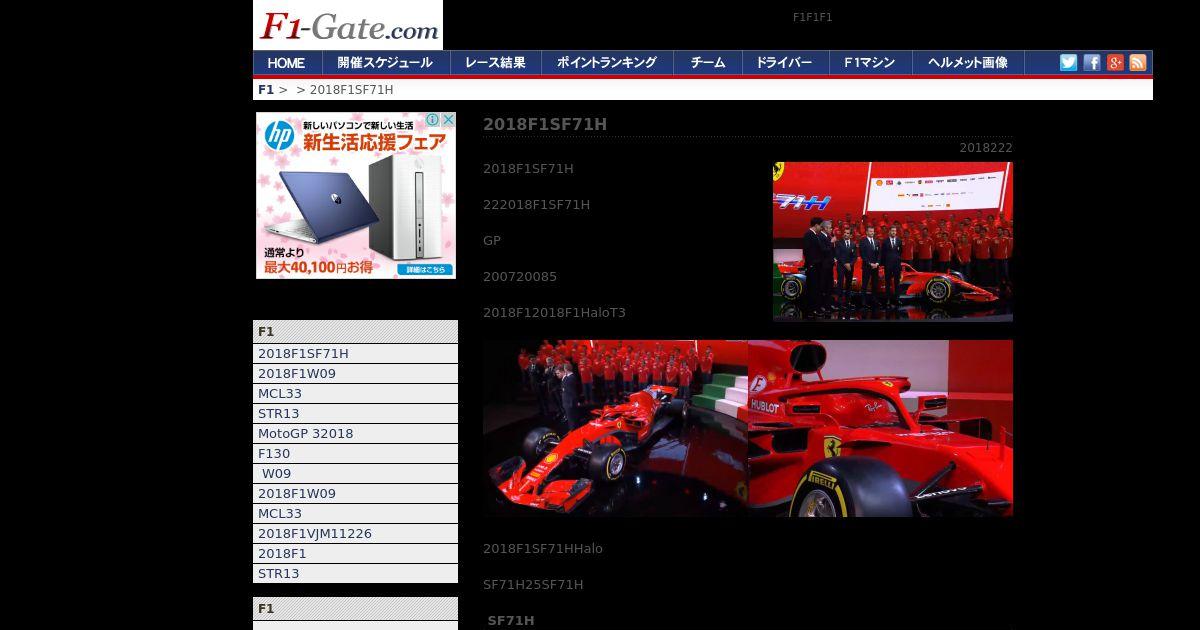This screenshot has height=630, width=1200.
Task: Open ヘルメット画像 menu item
Action: 967,62
